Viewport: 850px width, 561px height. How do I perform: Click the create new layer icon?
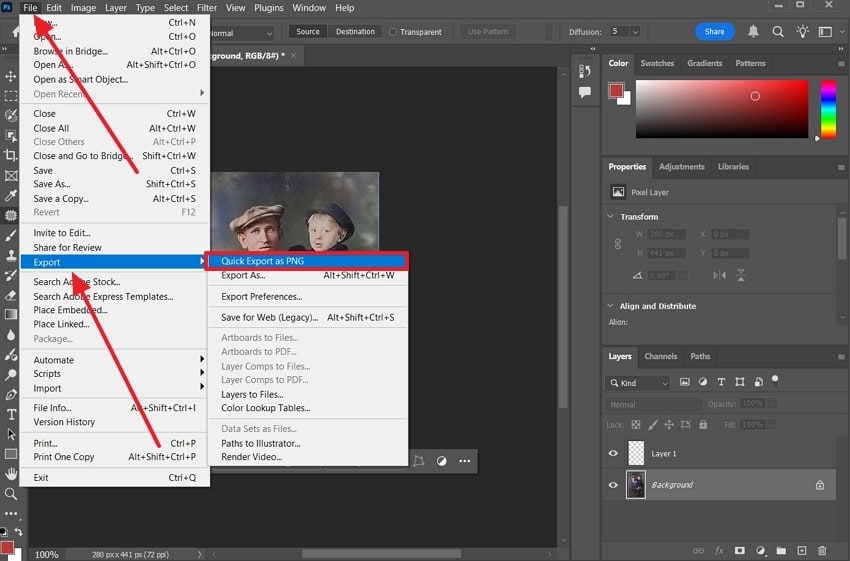pyautogui.click(x=802, y=550)
